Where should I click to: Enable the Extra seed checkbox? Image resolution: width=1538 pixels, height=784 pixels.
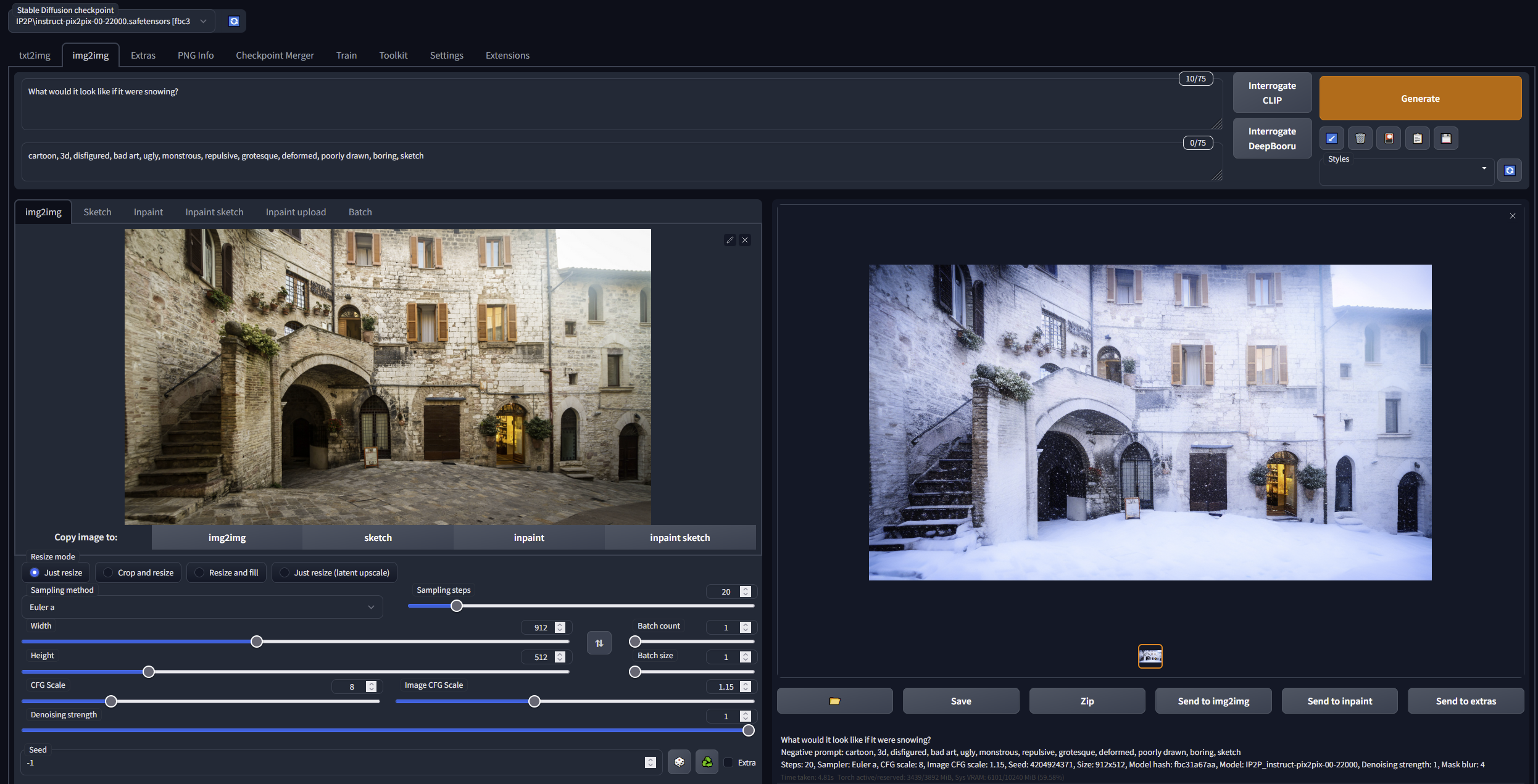click(729, 762)
